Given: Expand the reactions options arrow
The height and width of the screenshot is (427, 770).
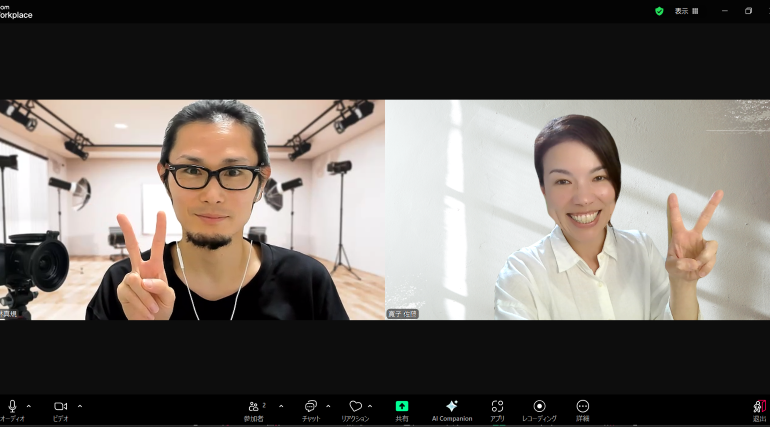Looking at the screenshot, I should pos(371,406).
